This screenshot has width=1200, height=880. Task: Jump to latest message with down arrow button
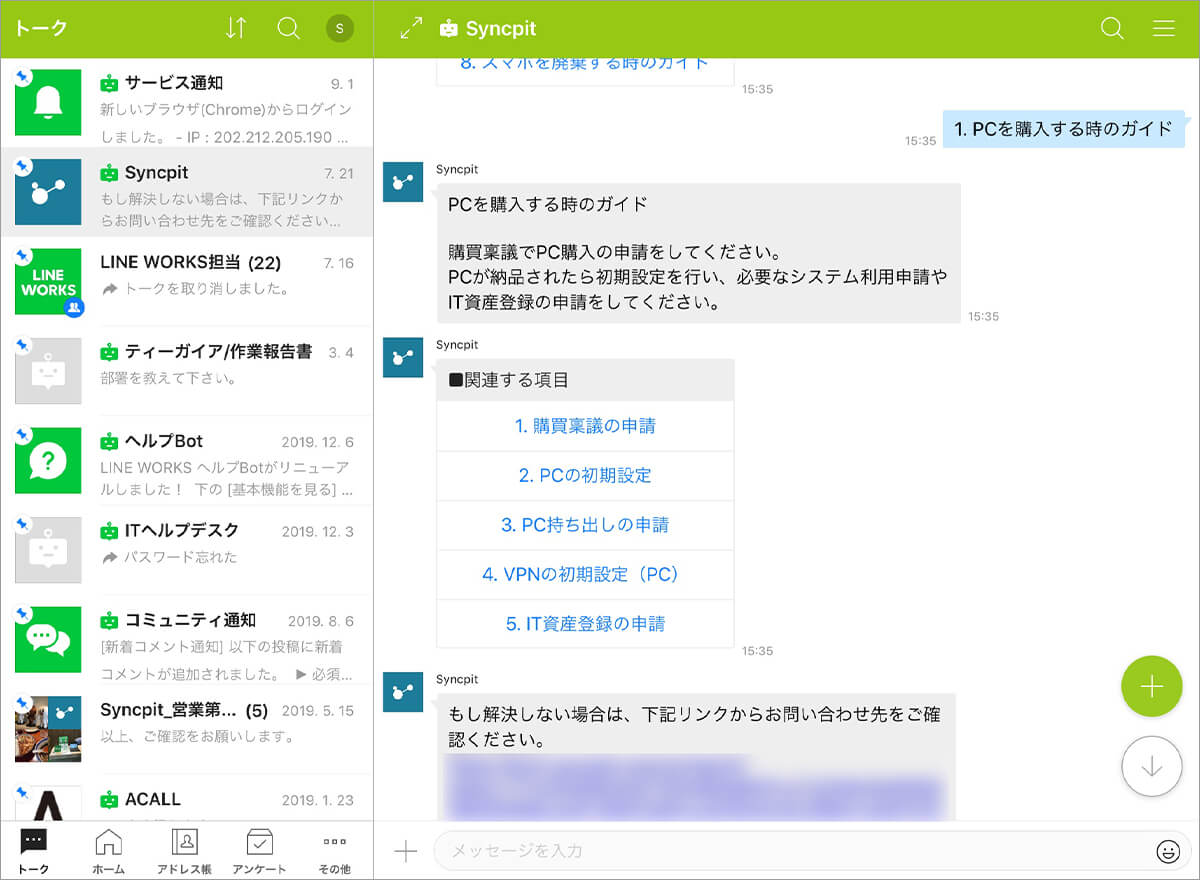point(1152,767)
